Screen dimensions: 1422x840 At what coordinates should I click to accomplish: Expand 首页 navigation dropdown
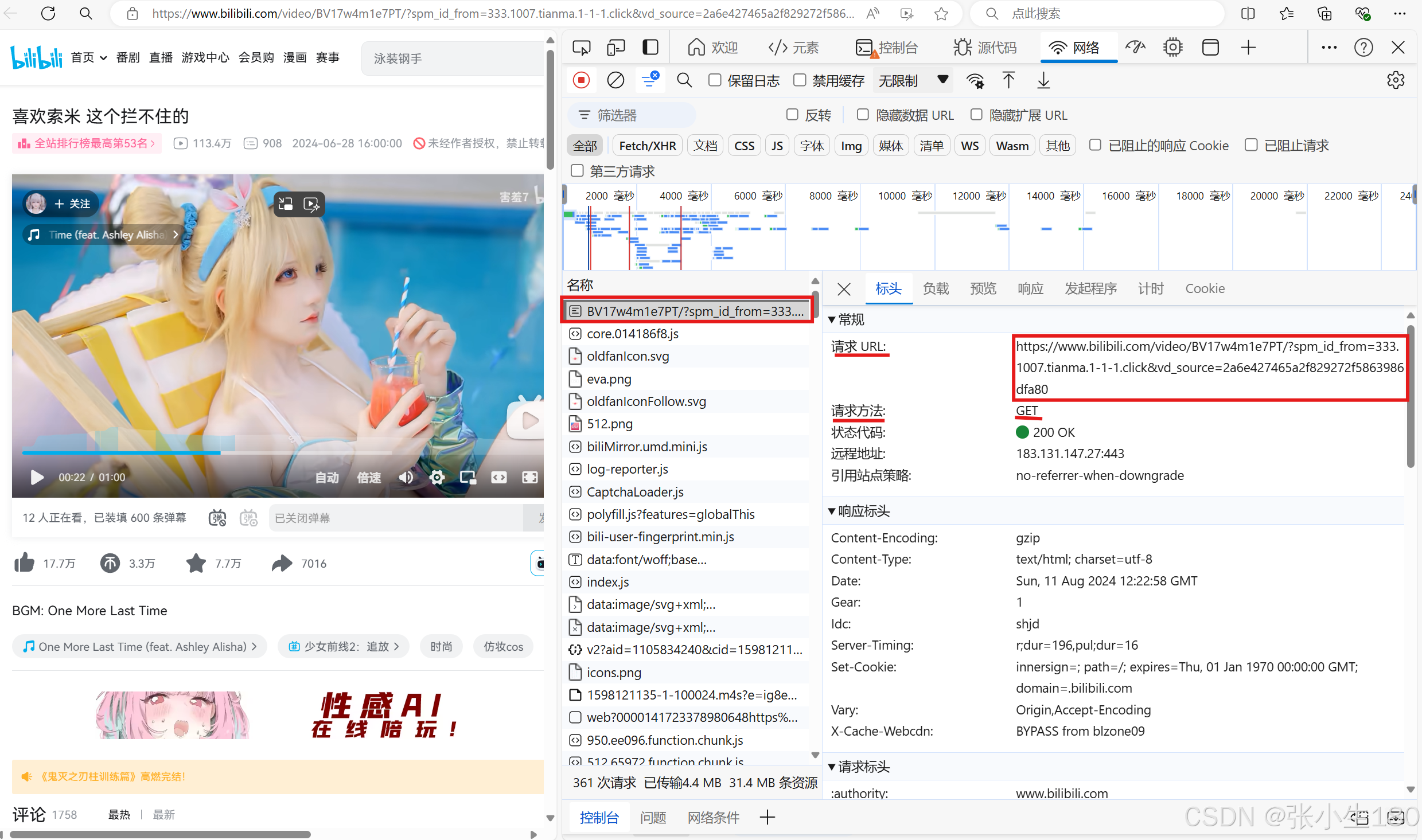tap(103, 58)
